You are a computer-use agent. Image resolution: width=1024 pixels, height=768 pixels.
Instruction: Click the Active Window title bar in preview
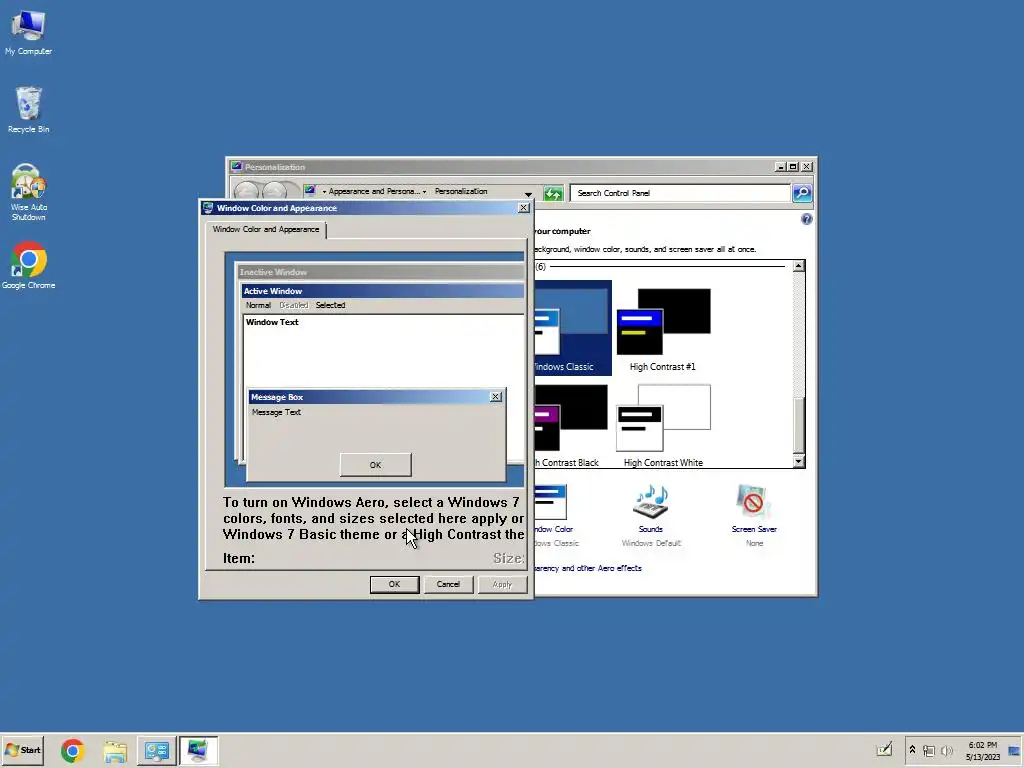tap(383, 291)
